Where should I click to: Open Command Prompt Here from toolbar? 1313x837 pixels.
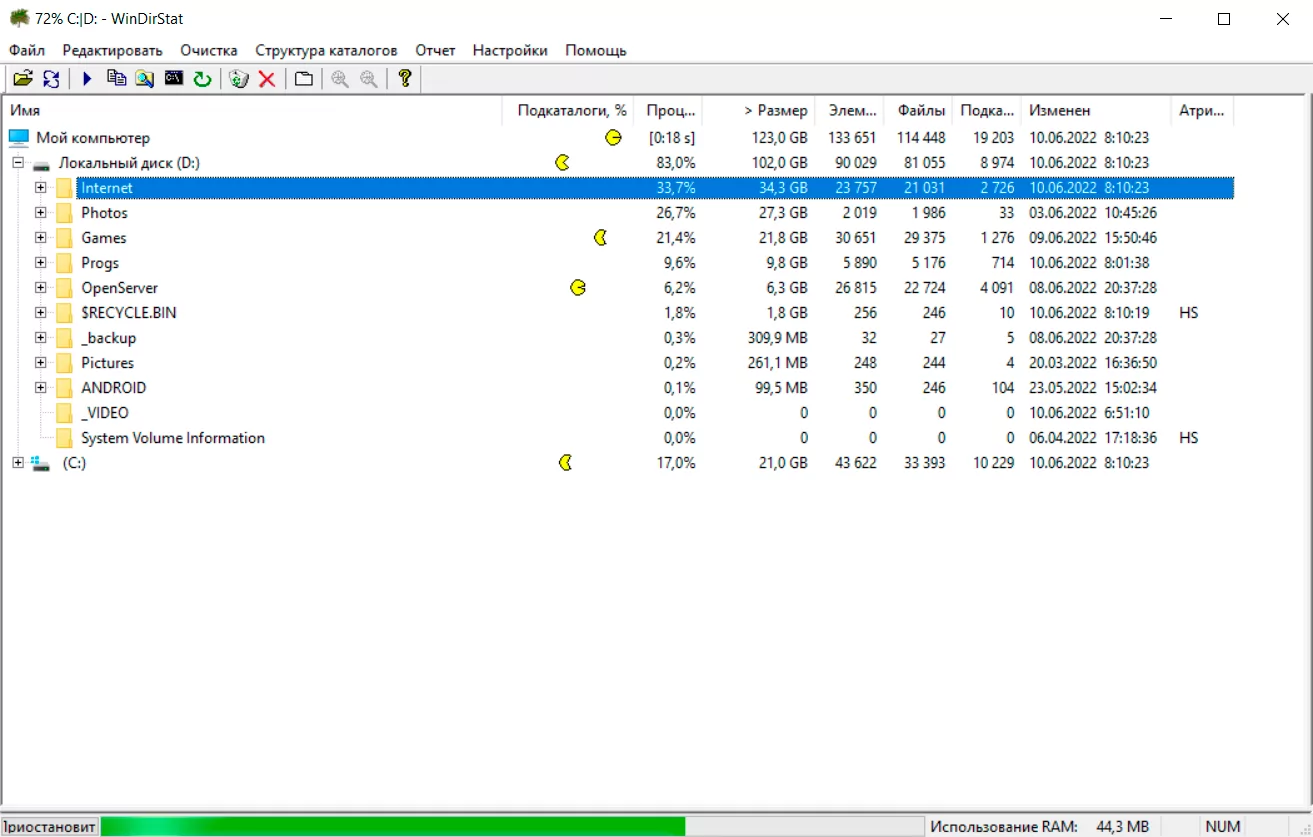click(x=174, y=79)
